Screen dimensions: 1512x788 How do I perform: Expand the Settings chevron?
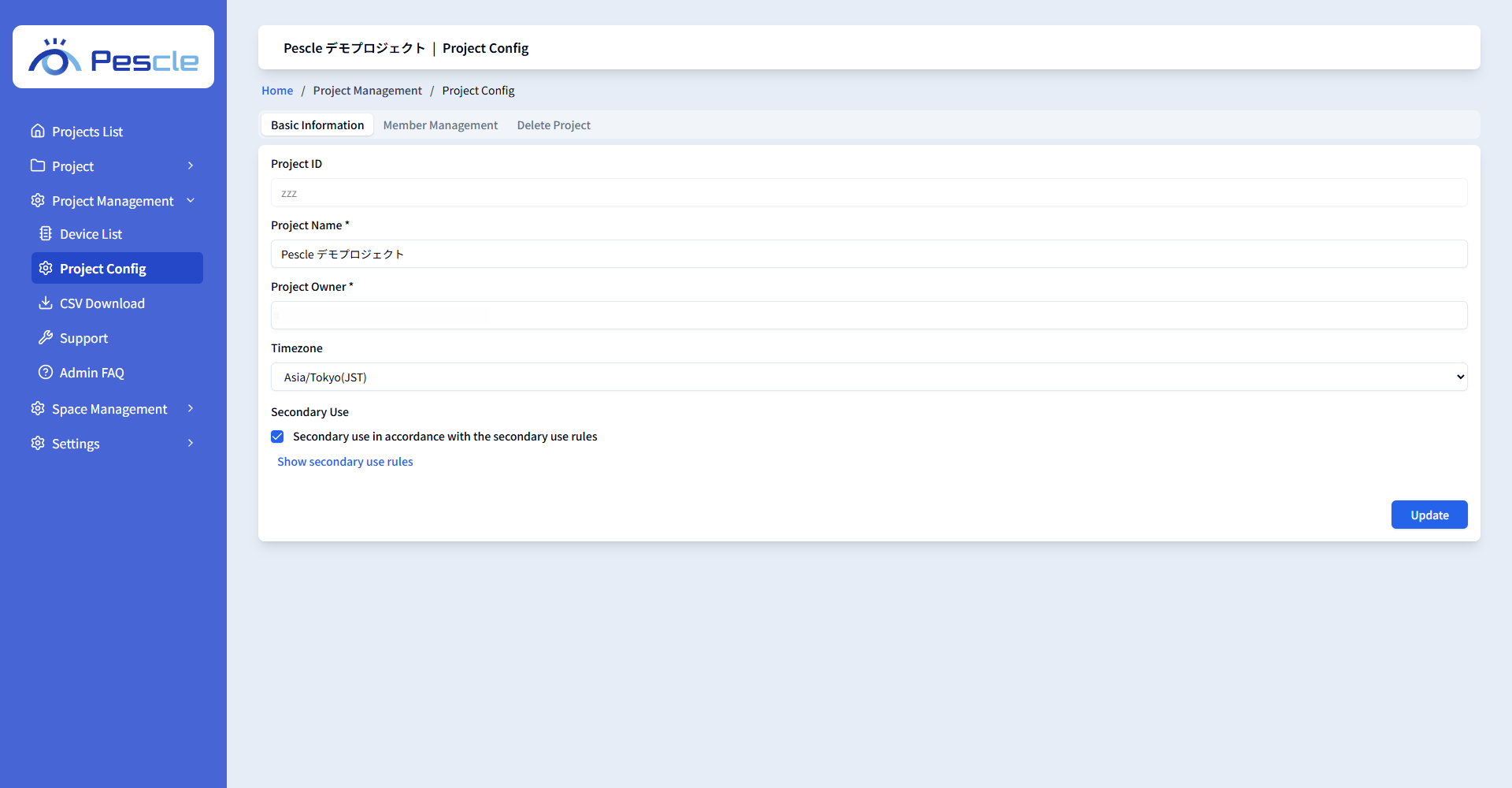191,443
